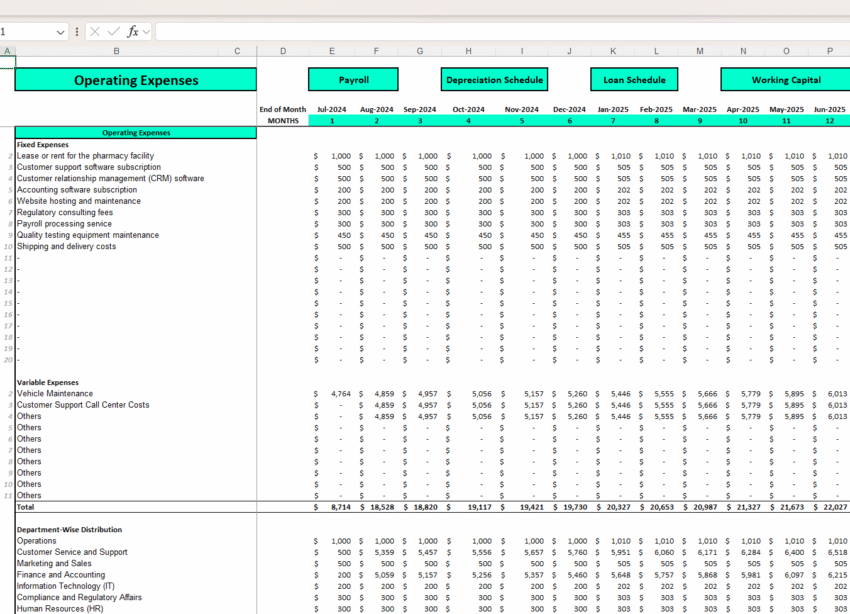
Task: Open the Loan Schedule button
Action: (634, 80)
